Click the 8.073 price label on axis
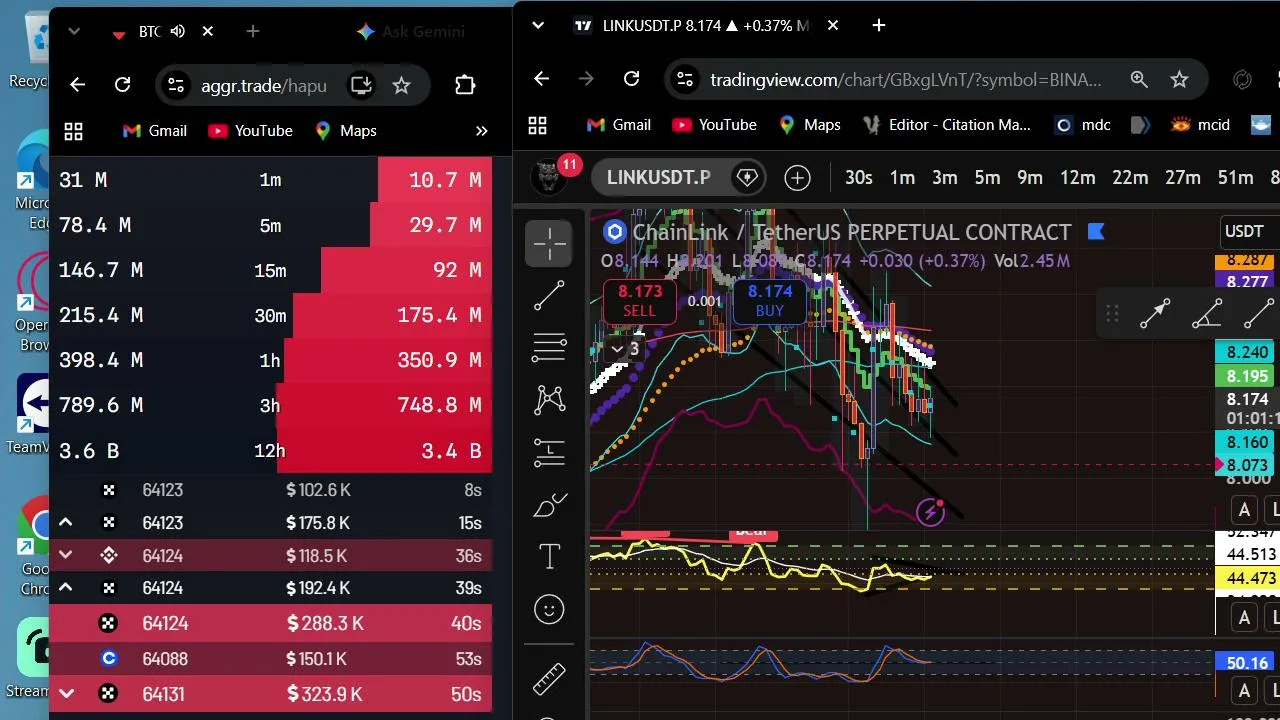This screenshot has height=720, width=1280. click(x=1244, y=465)
